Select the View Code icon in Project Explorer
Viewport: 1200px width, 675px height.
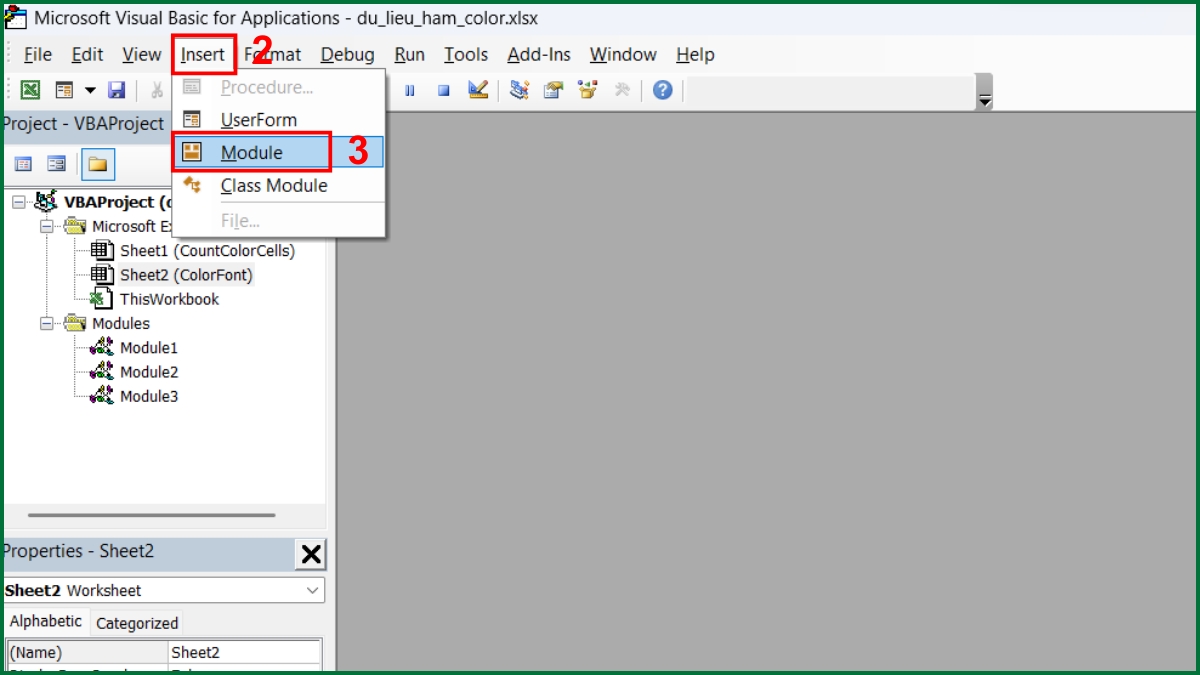click(22, 164)
